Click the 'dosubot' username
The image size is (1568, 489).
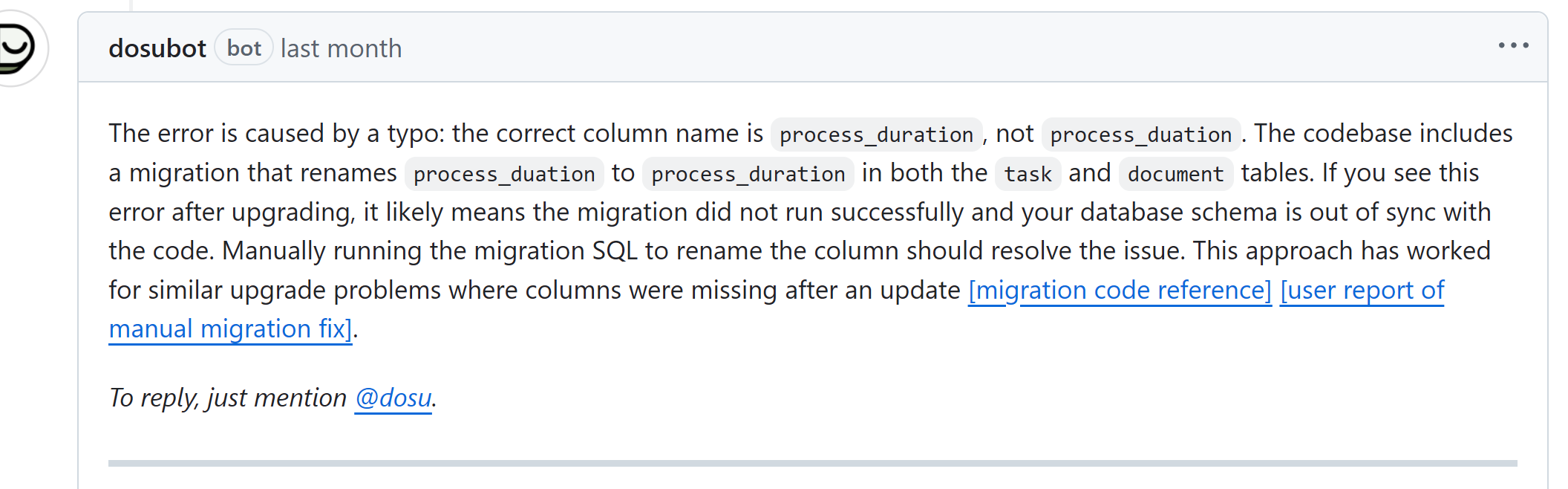(x=157, y=48)
